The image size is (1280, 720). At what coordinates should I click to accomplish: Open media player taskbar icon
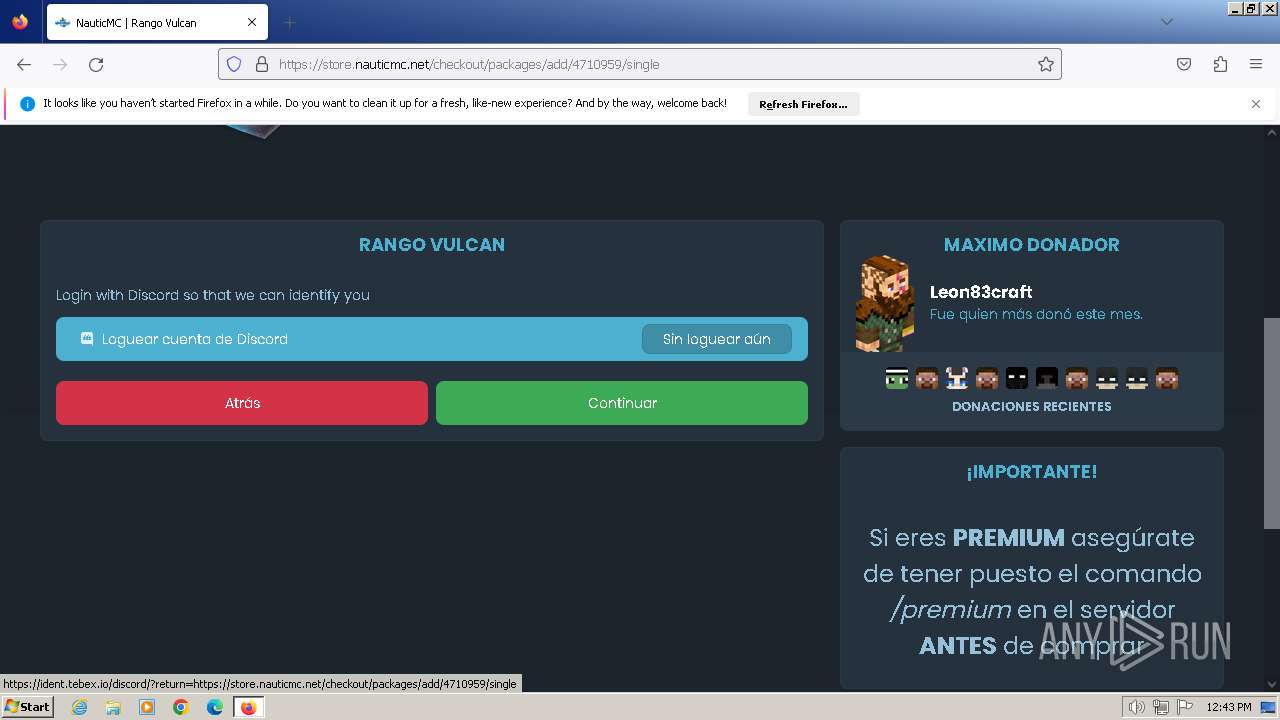click(147, 707)
